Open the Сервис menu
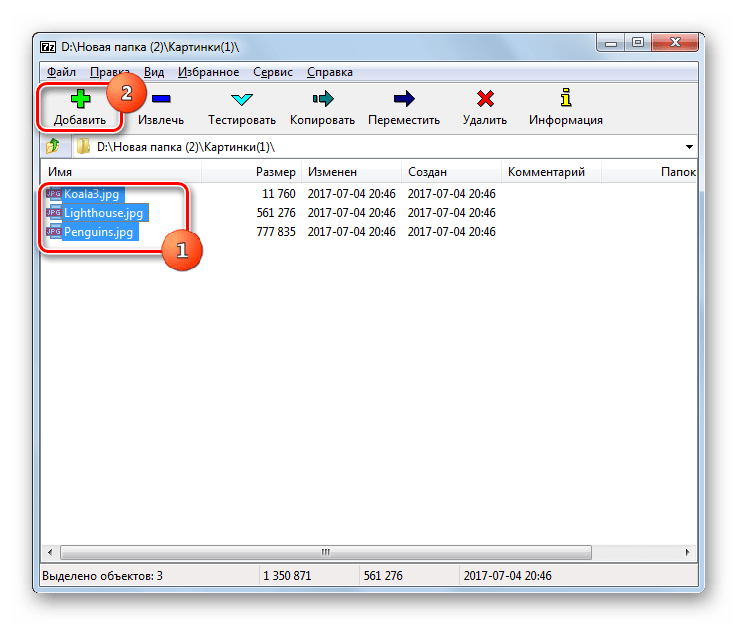Viewport: 738px width, 626px height. coord(273,72)
